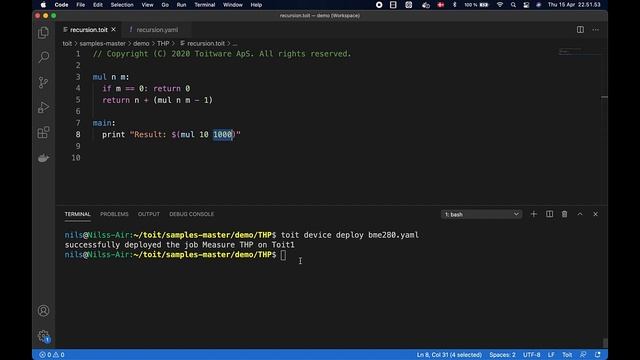Kill terminal with trash icon

point(564,214)
